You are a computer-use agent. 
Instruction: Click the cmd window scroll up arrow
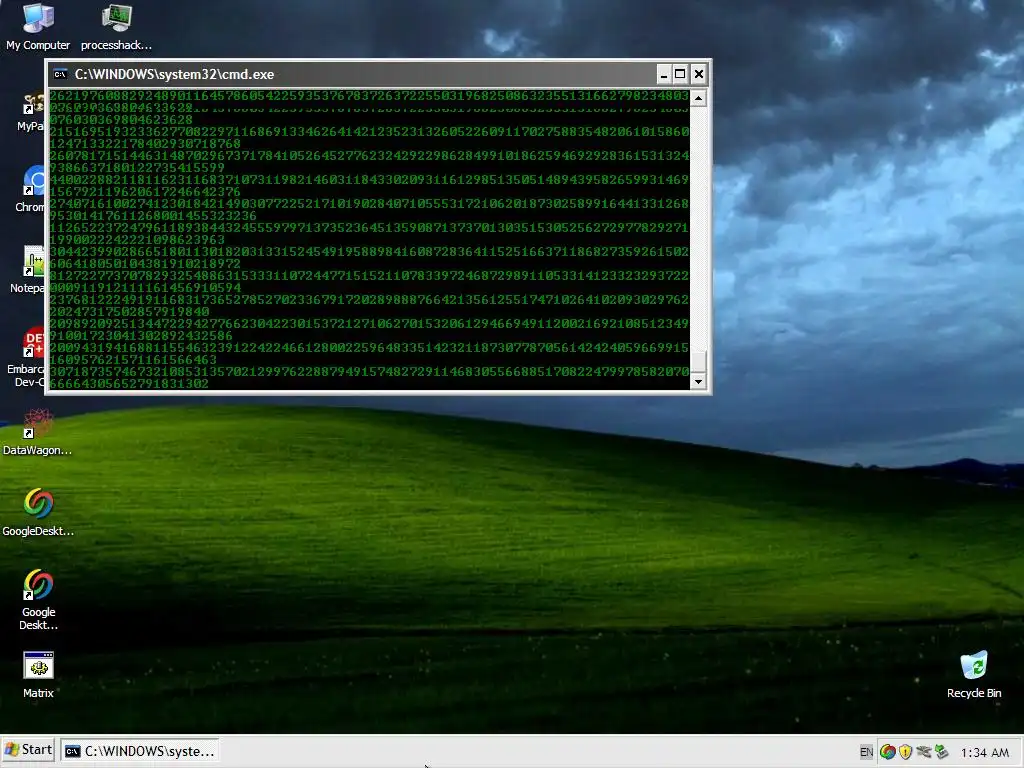click(x=698, y=99)
